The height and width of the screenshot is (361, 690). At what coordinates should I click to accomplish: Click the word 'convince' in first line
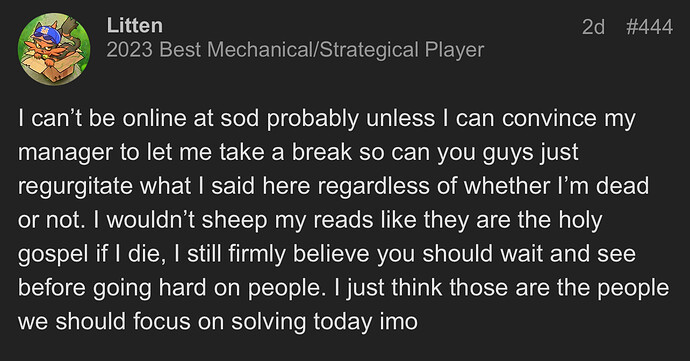click(x=549, y=118)
